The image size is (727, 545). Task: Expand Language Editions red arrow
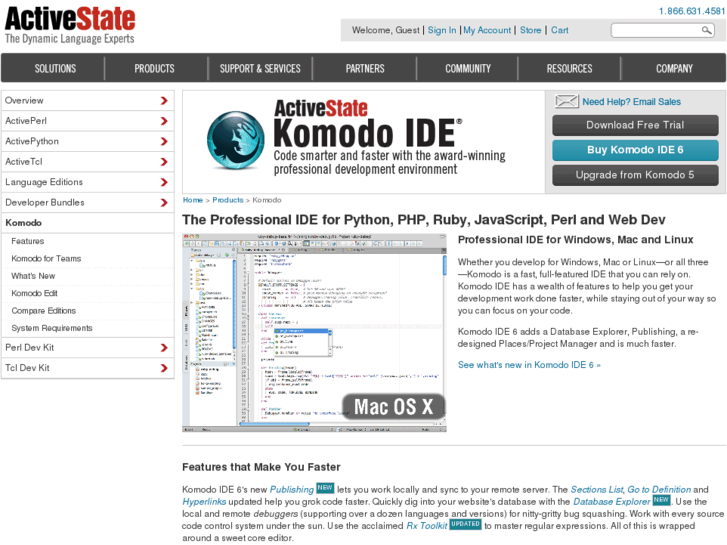pos(164,182)
